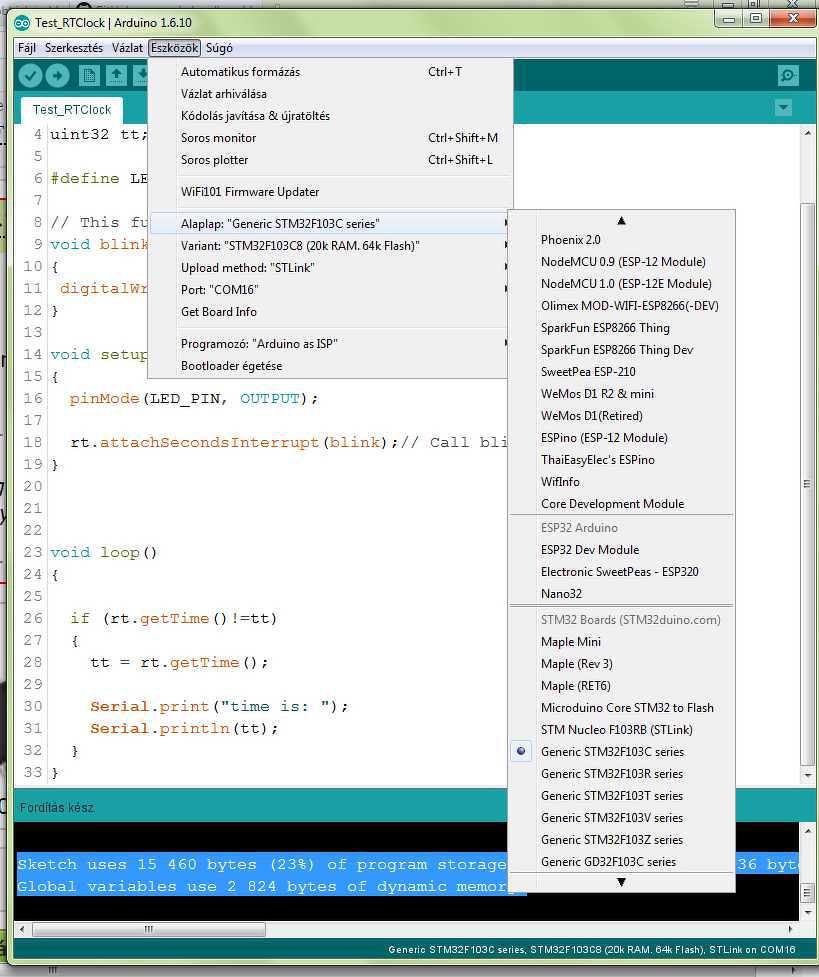Image resolution: width=819 pixels, height=977 pixels.
Task: Select NodeMCU 0.9 (ESP-12 Module)
Action: (621, 262)
